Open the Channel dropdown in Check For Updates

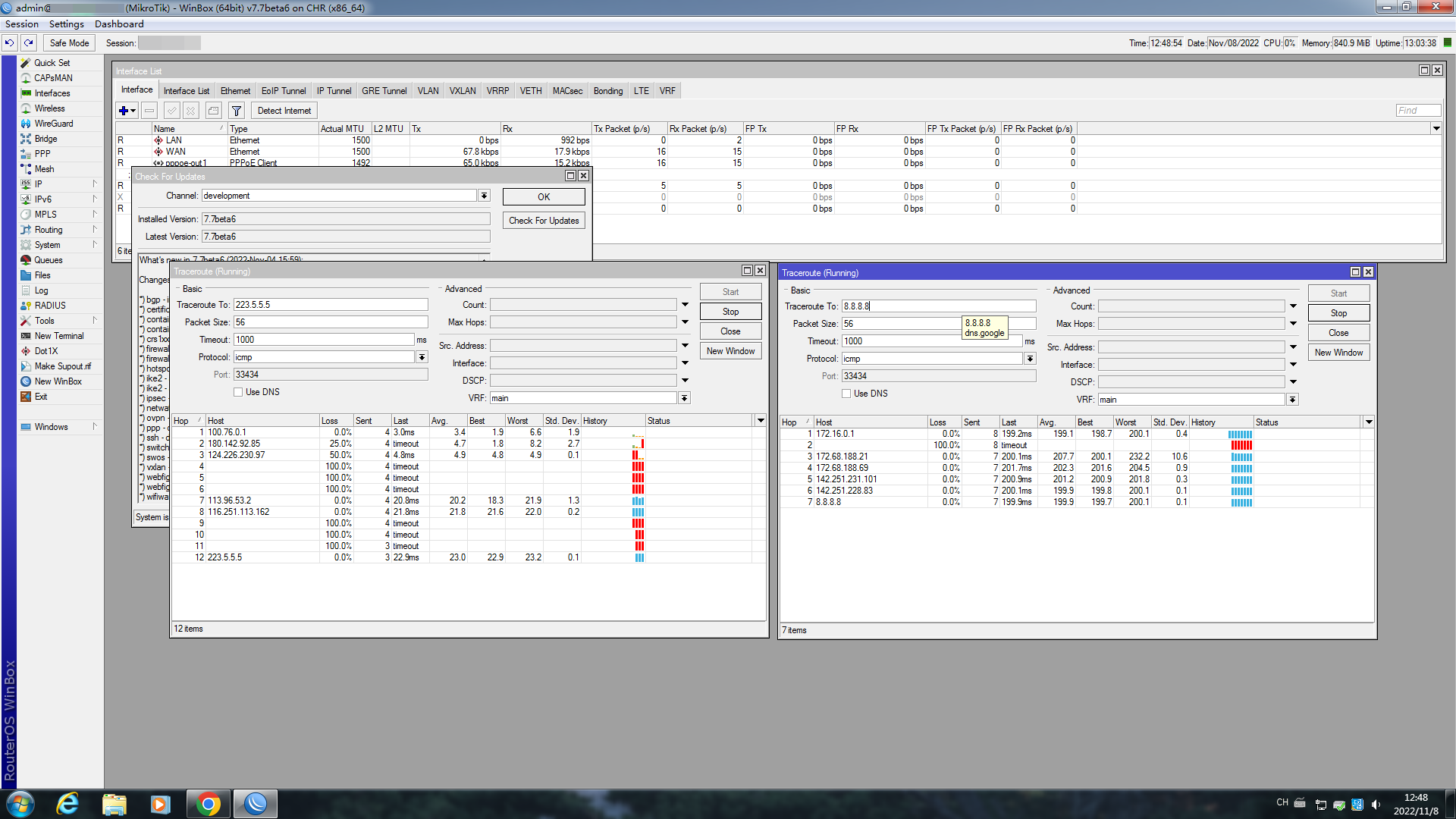[484, 196]
